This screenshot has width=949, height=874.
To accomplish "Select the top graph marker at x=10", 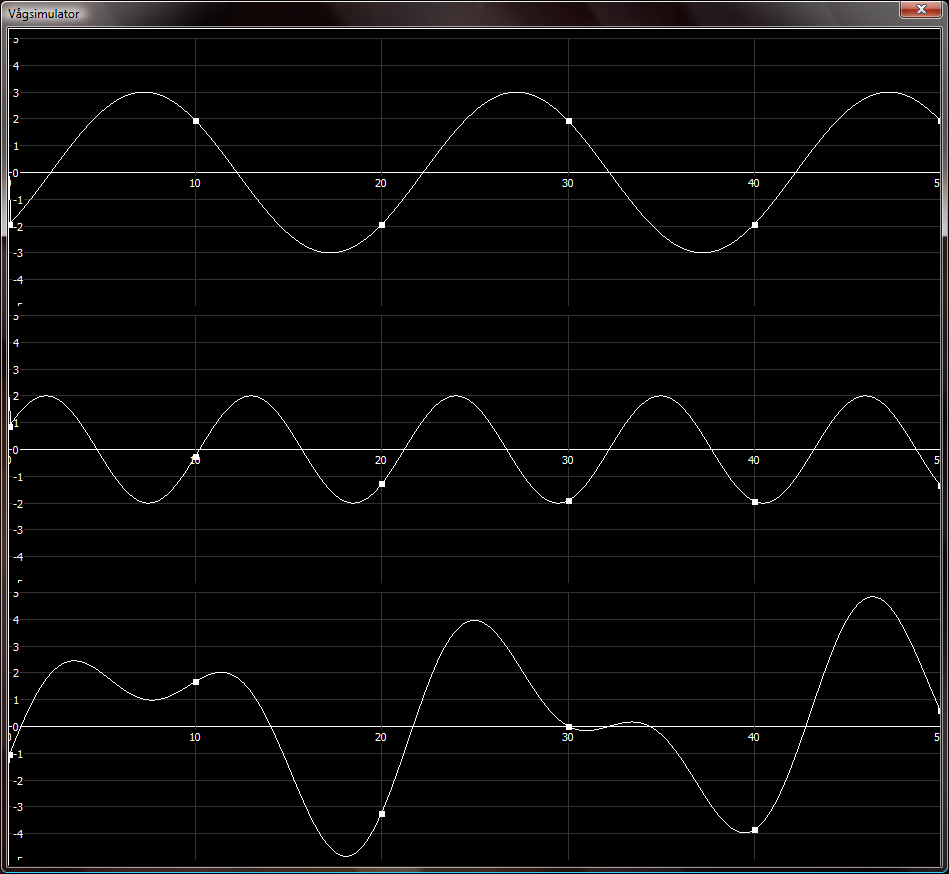I will pos(195,121).
